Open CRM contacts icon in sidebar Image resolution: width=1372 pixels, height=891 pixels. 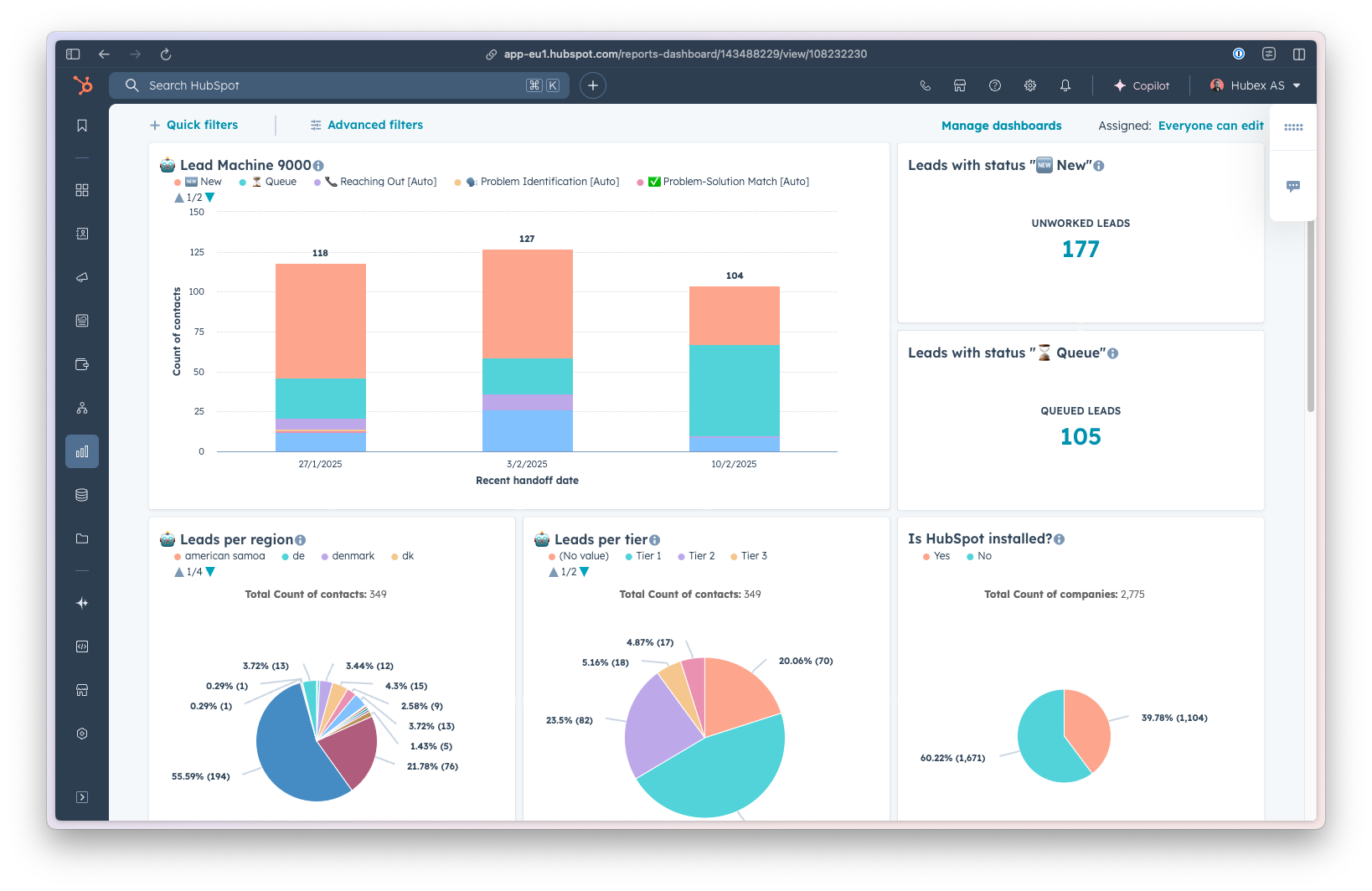tap(82, 234)
